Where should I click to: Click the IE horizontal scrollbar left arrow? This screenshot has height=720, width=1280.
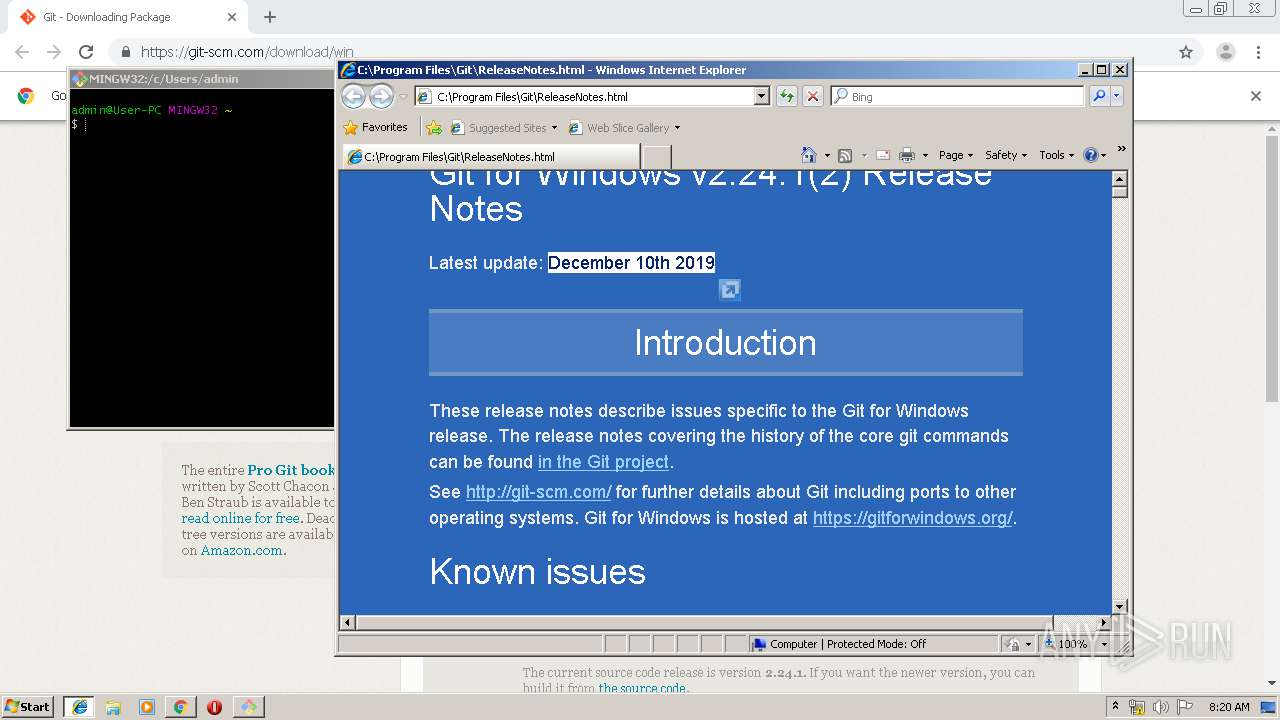[x=347, y=622]
